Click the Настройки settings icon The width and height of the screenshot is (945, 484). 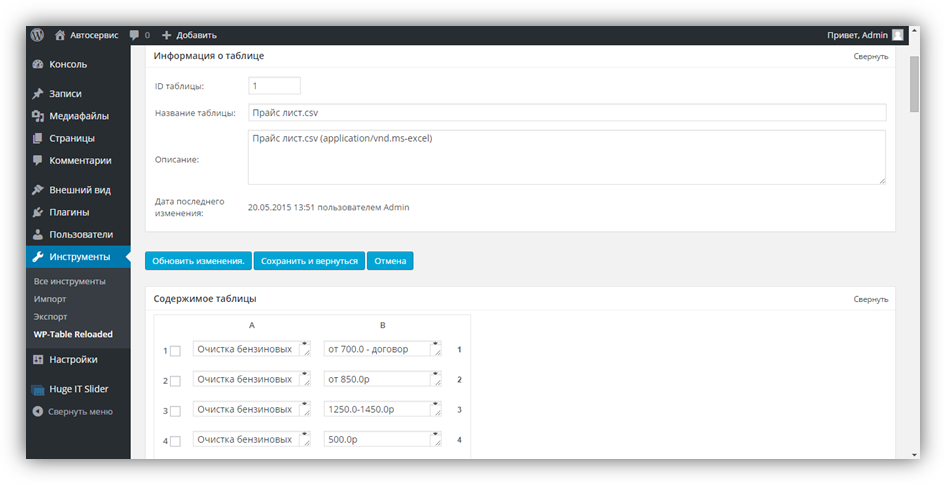point(38,359)
